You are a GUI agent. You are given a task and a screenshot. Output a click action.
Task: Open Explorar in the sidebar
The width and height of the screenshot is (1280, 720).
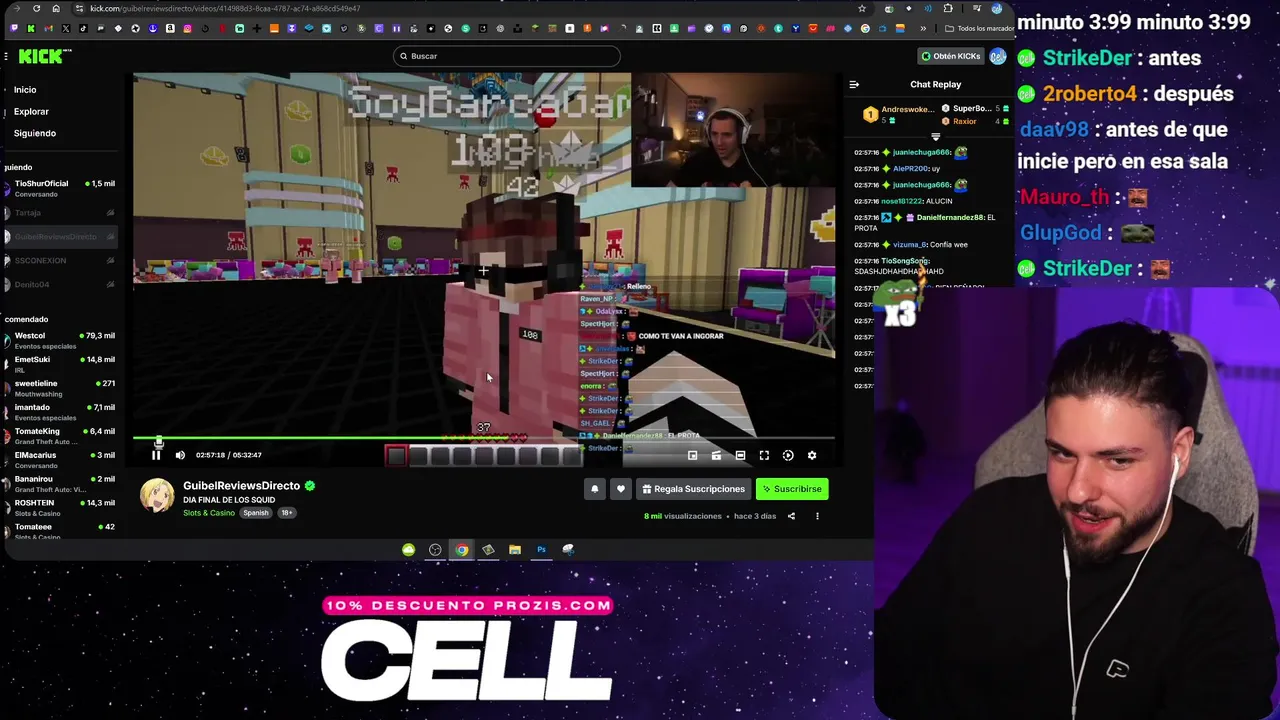[31, 111]
